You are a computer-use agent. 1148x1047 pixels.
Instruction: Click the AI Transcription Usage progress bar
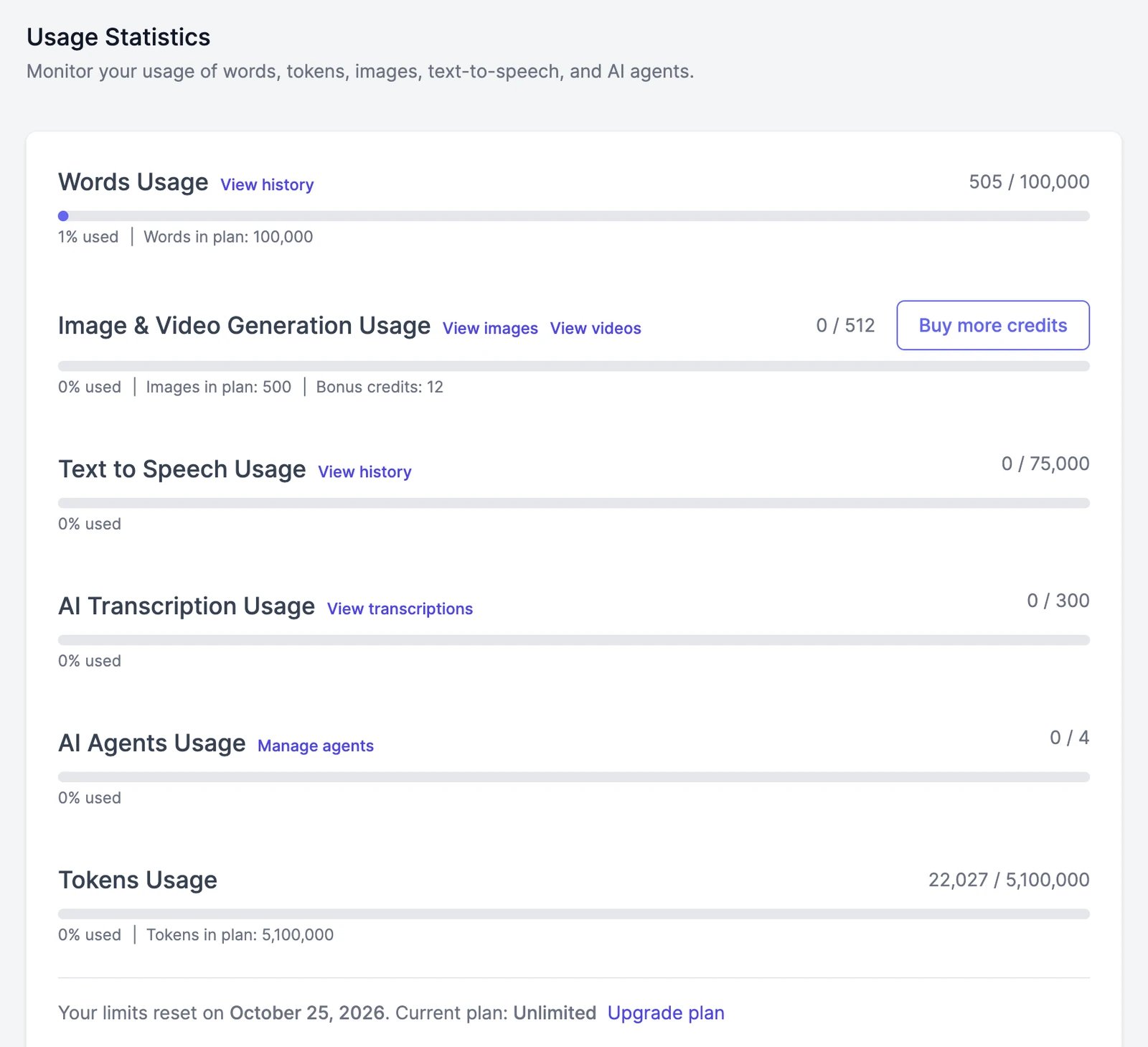tap(574, 640)
